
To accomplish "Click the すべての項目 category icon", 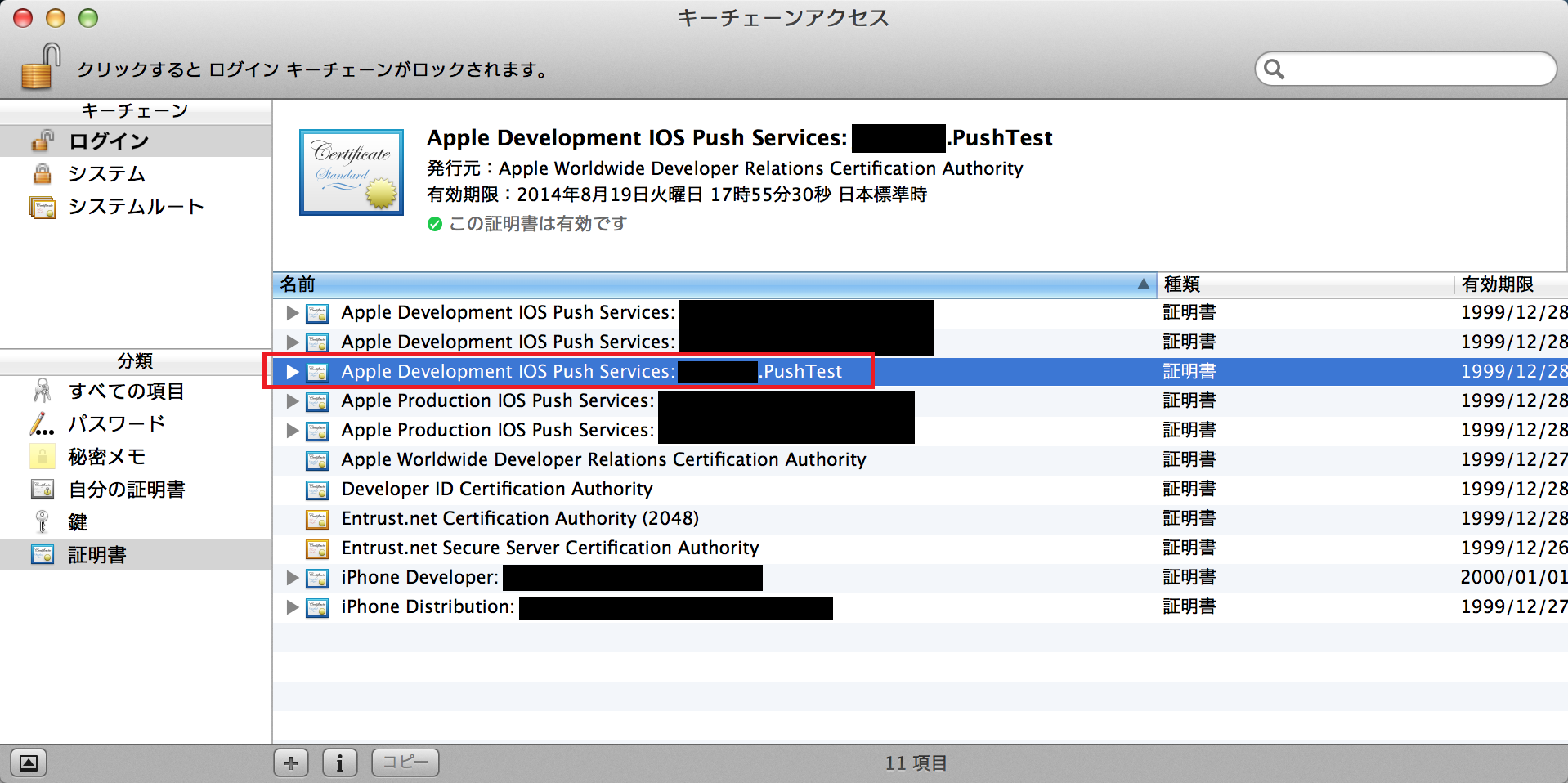I will point(43,391).
